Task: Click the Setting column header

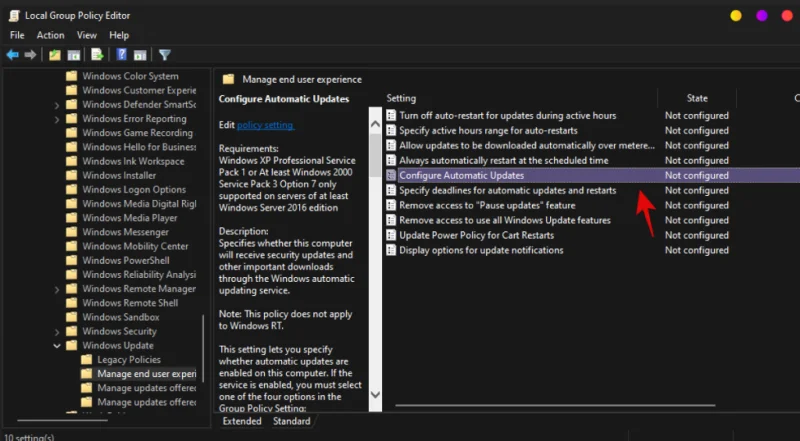Action: [401, 98]
